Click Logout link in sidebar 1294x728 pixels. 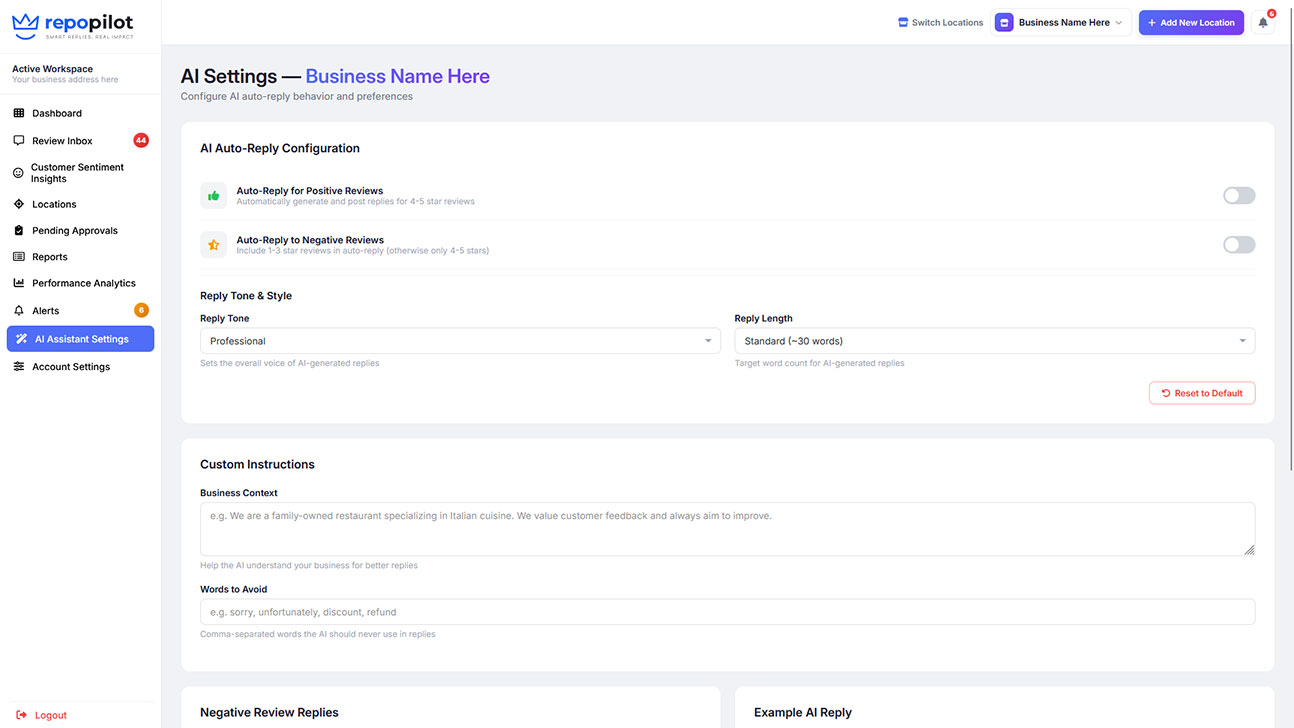point(42,715)
